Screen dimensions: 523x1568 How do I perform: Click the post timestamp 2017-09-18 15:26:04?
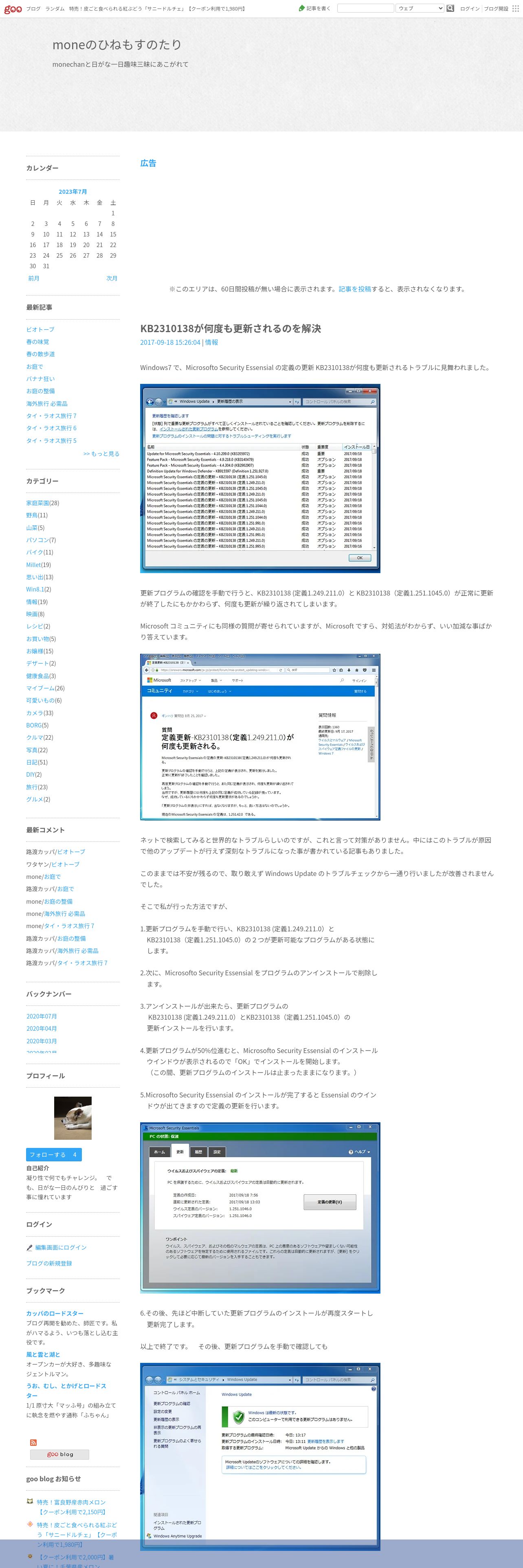170,342
